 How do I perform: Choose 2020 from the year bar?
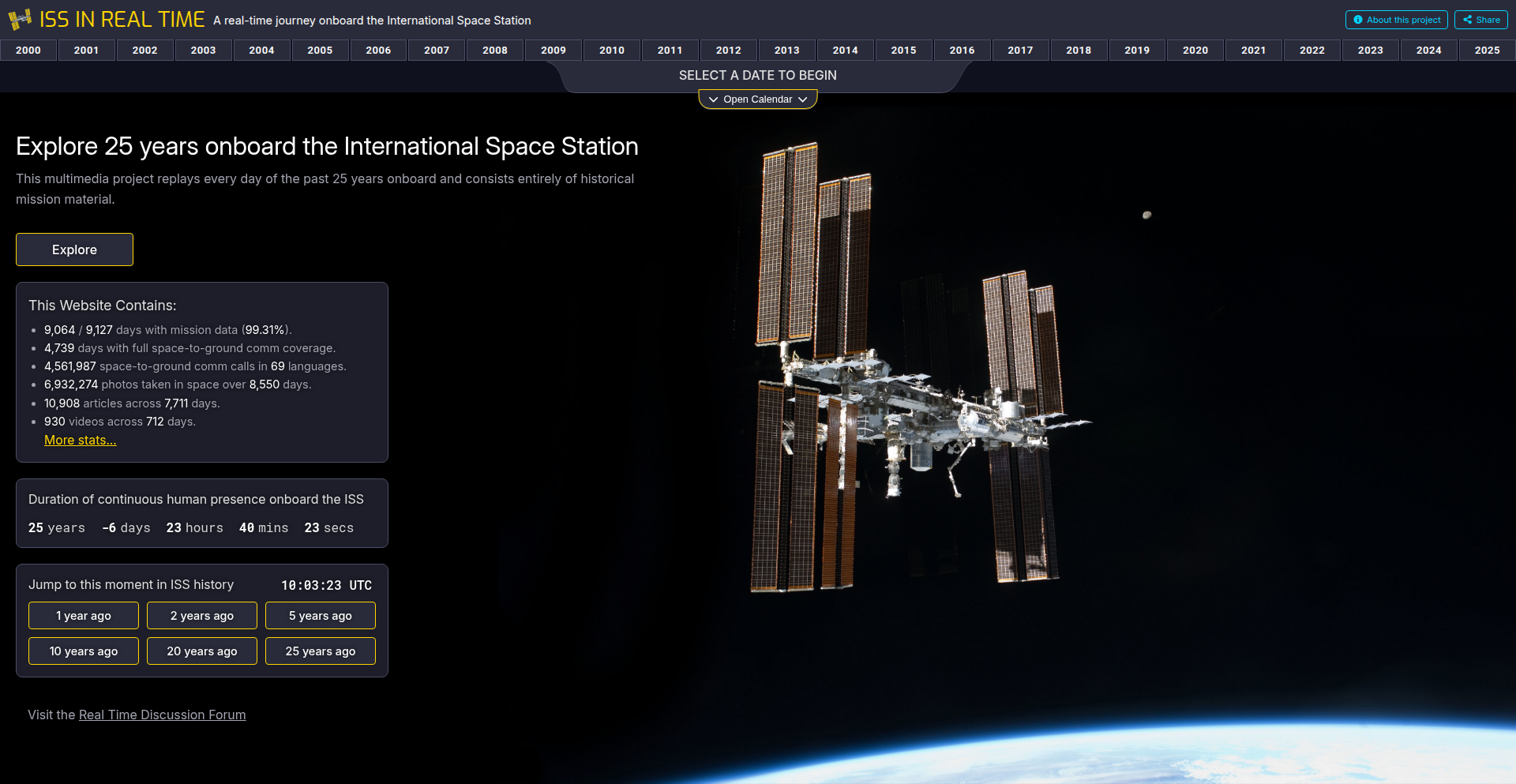(x=1195, y=50)
